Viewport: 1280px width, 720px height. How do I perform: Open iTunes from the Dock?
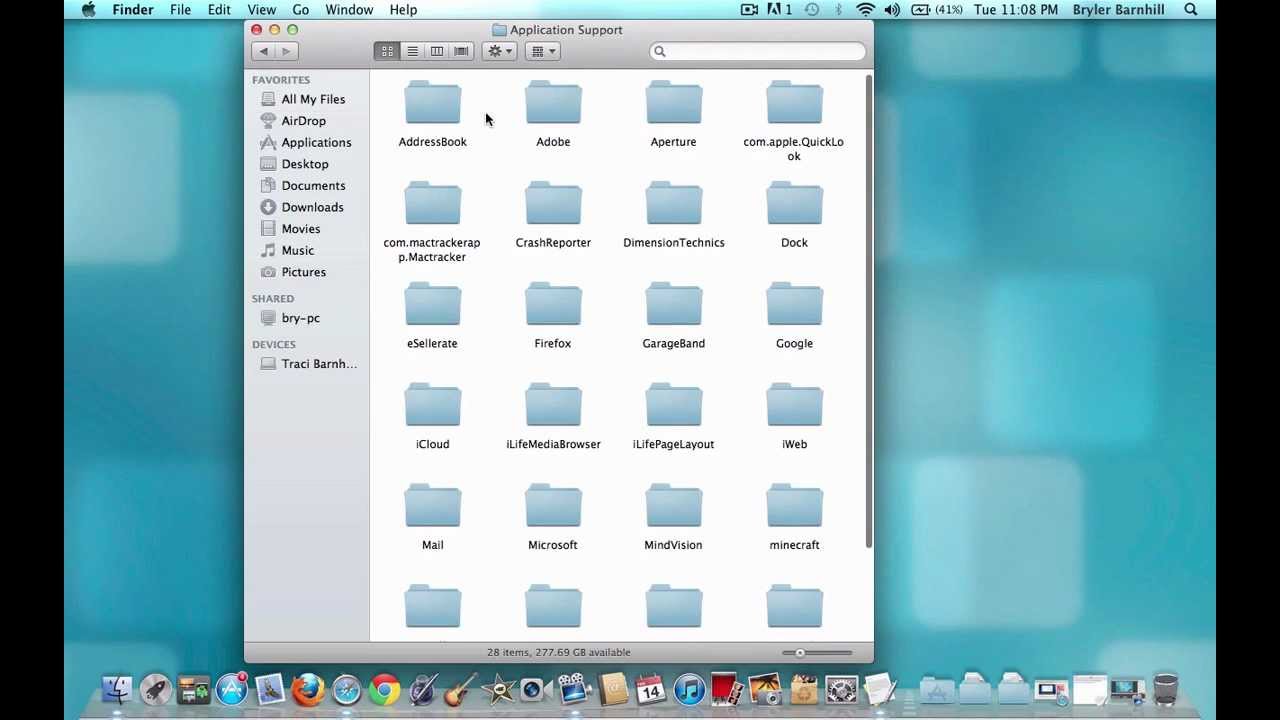pos(689,690)
